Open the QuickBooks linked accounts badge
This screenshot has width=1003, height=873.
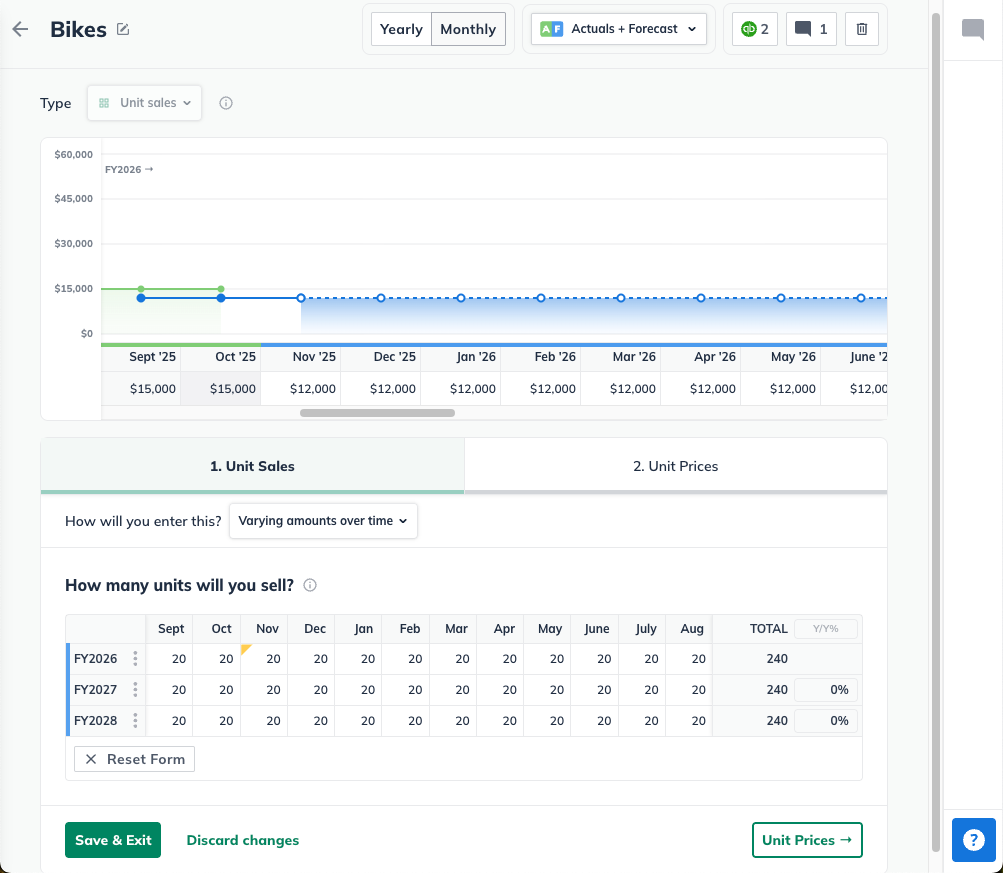coord(755,29)
